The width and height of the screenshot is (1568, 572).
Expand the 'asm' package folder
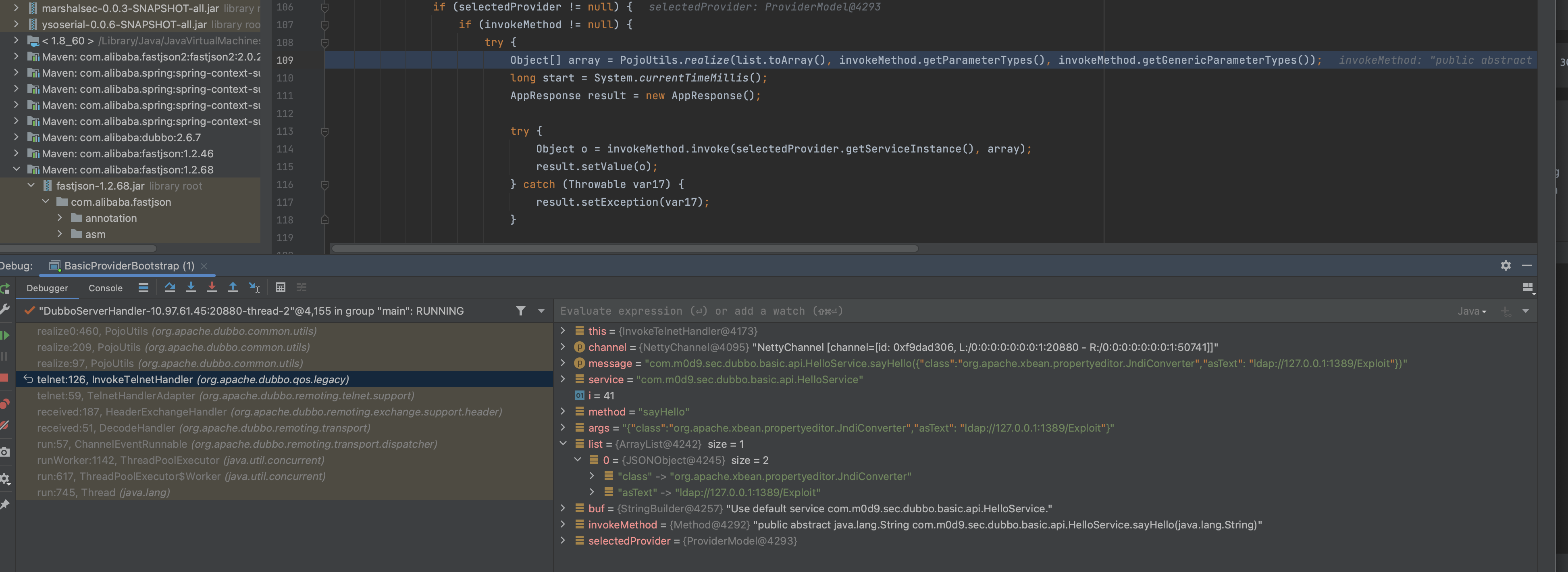pyautogui.click(x=60, y=234)
